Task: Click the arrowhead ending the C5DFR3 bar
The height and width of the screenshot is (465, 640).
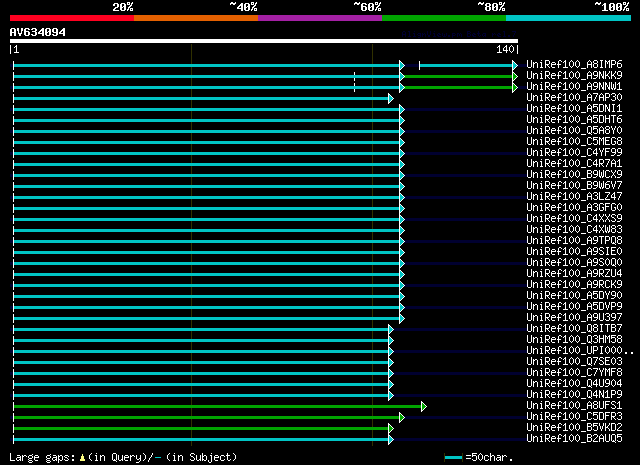Action: [x=402, y=418]
